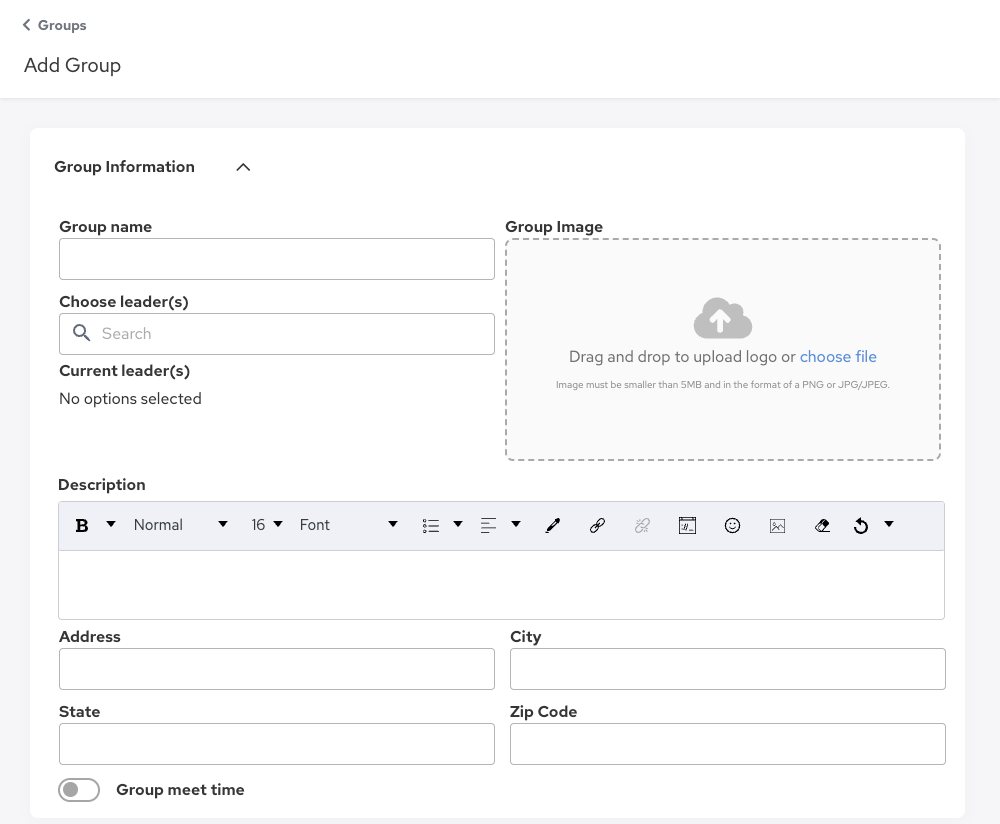This screenshot has width=1000, height=824.
Task: Go back to Groups page
Action: 55,25
